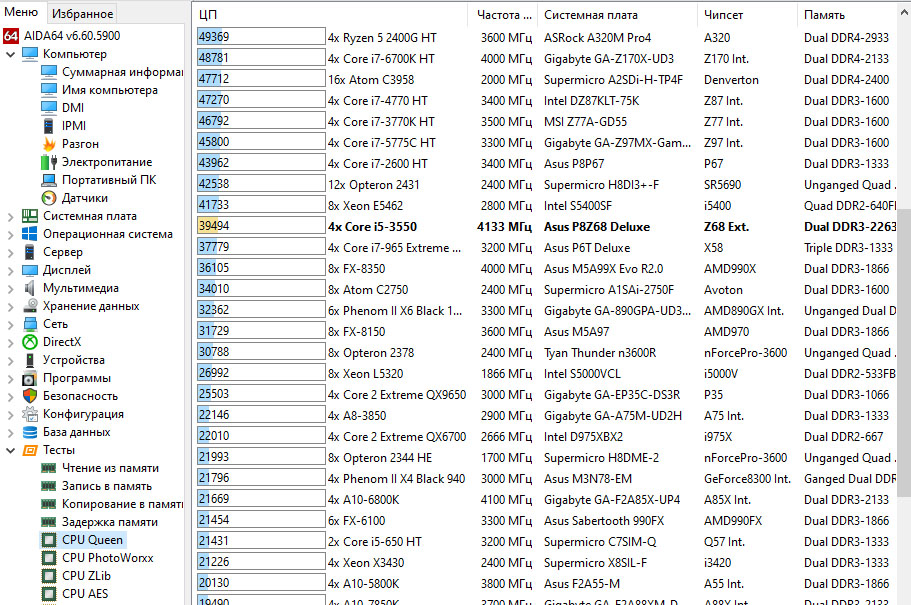The height and width of the screenshot is (605, 911).
Task: Expand the Дисплей tree node
Action: pos(10,271)
